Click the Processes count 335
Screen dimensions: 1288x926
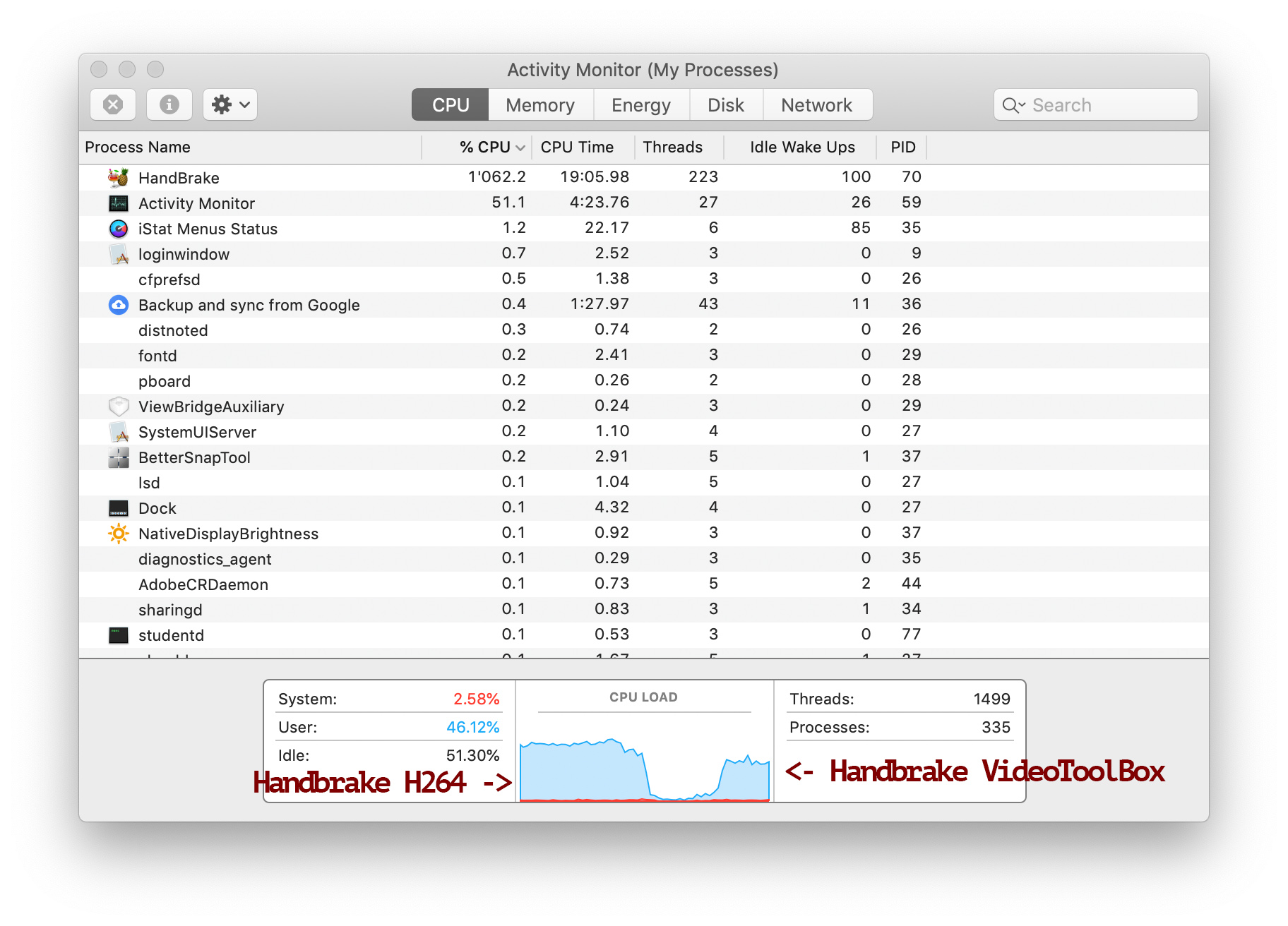[x=996, y=727]
